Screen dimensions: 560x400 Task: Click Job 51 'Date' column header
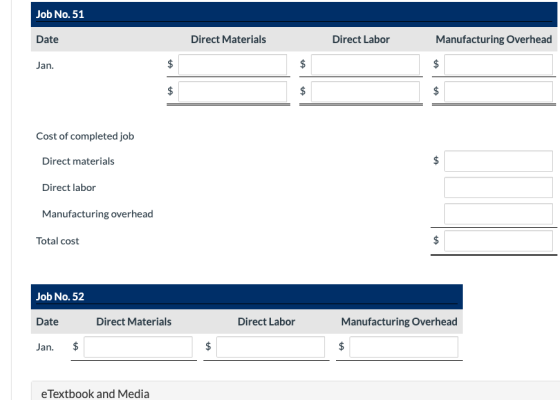coord(47,39)
